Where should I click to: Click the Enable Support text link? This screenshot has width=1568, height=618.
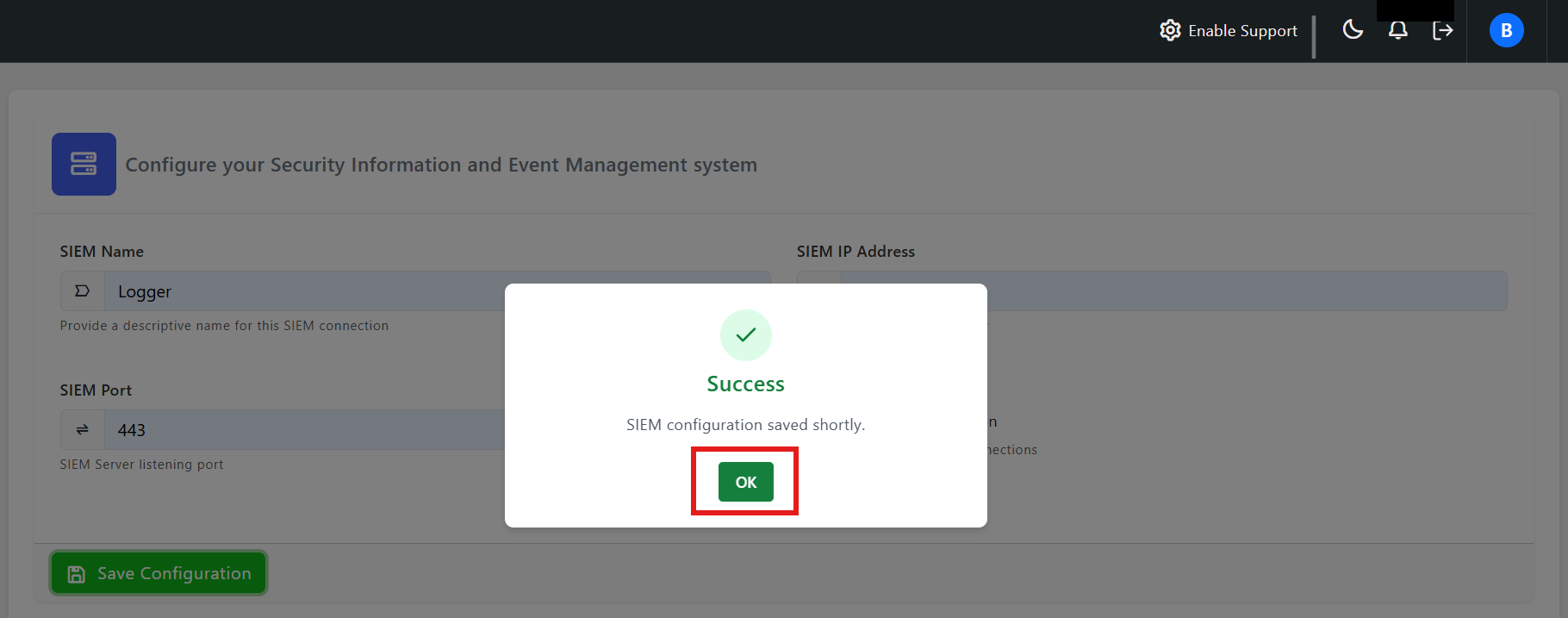(x=1242, y=31)
